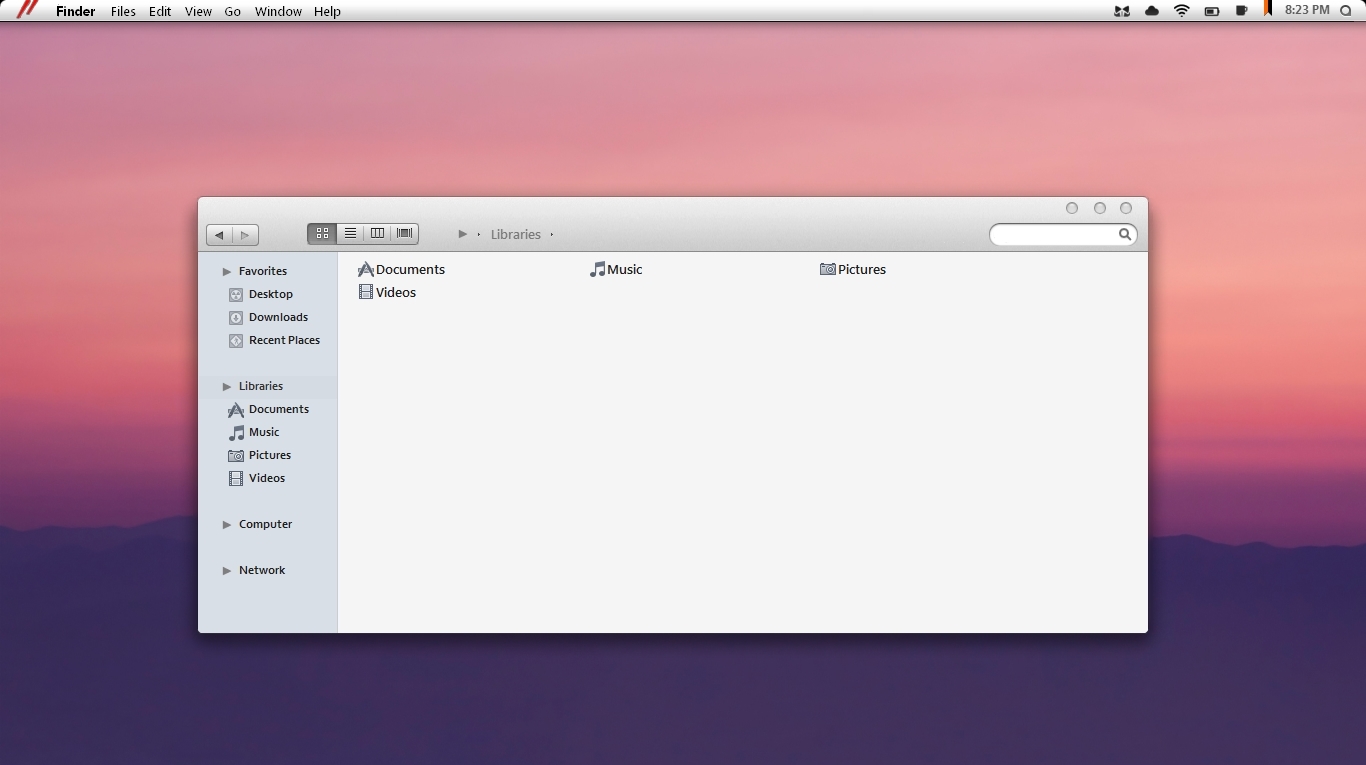Click the bow tie icon in the menu bar
The width and height of the screenshot is (1366, 765).
point(1122,11)
